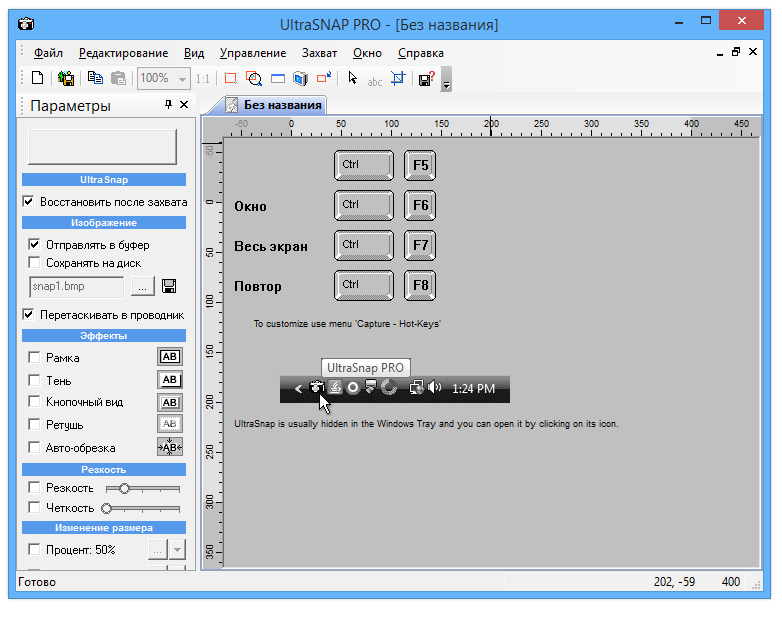Enable Сохранять на диск
The image size is (782, 624).
[x=34, y=262]
